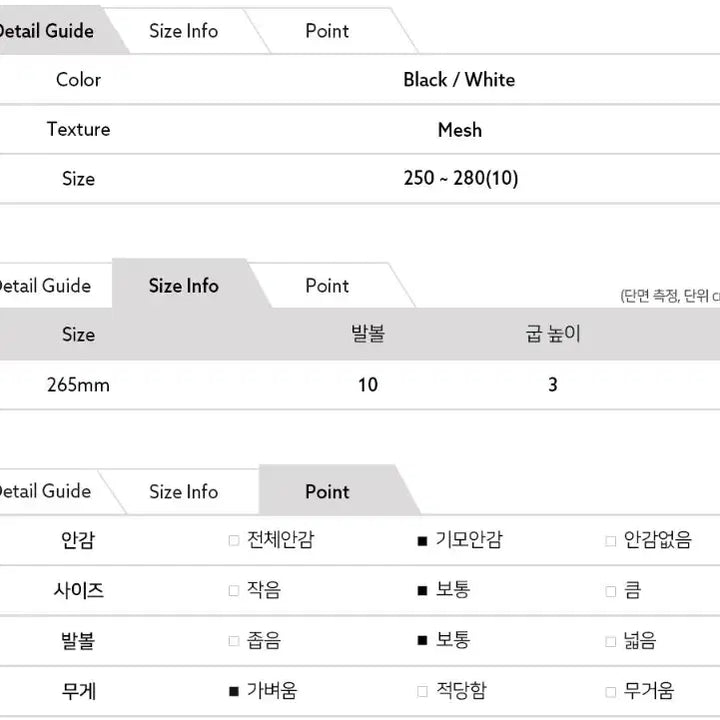Viewport: 720px width, 720px height.
Task: Check the 안감없음 option
Action: [610, 541]
